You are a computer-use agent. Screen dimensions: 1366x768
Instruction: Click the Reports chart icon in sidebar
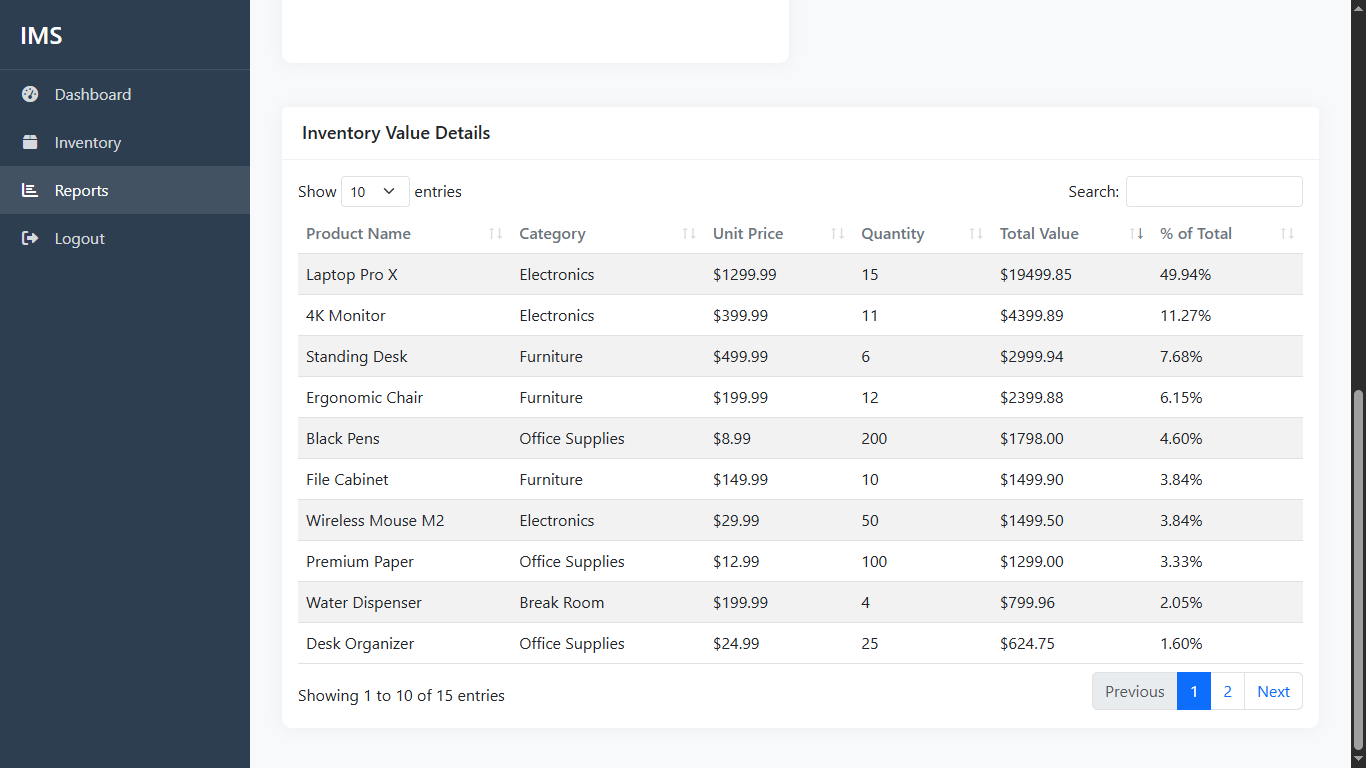tap(30, 190)
